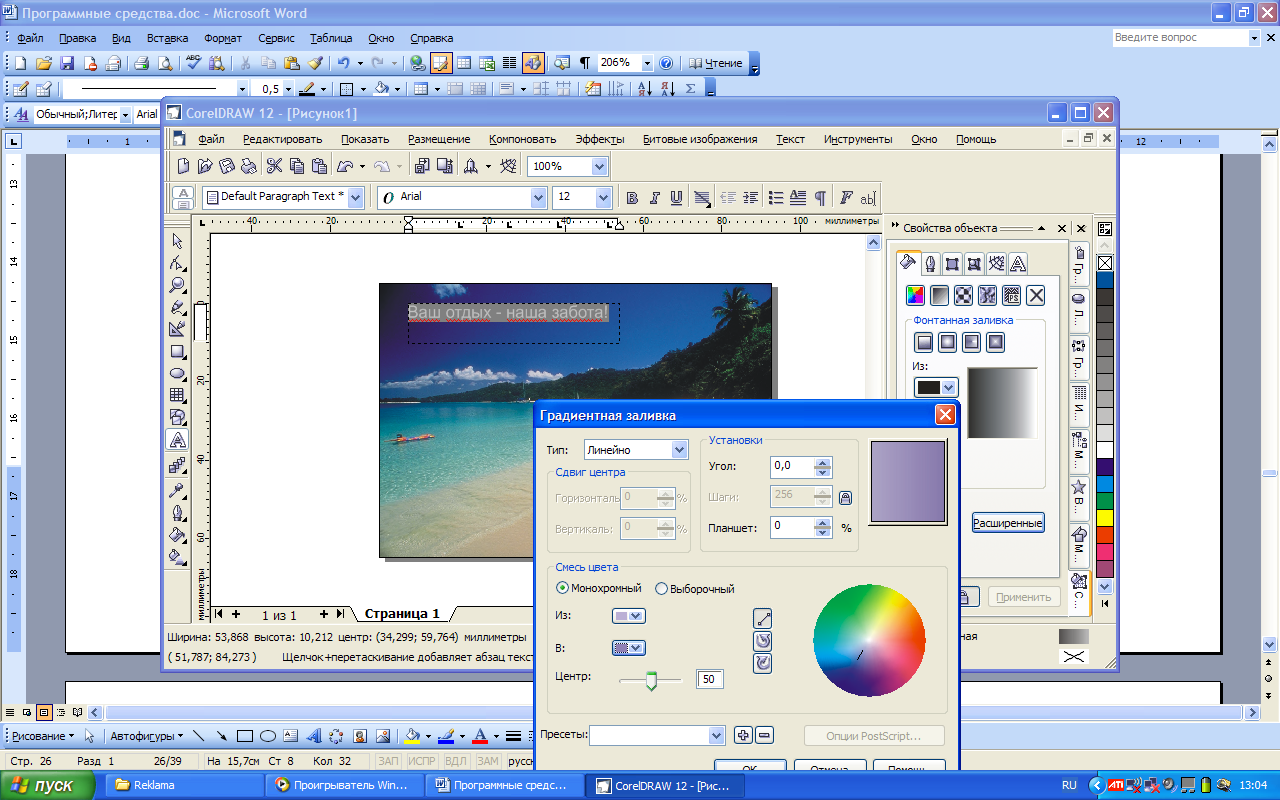Image resolution: width=1280 pixels, height=800 pixels.
Task: Select the Text tool in CorelDRAW toolbox
Action: point(178,439)
